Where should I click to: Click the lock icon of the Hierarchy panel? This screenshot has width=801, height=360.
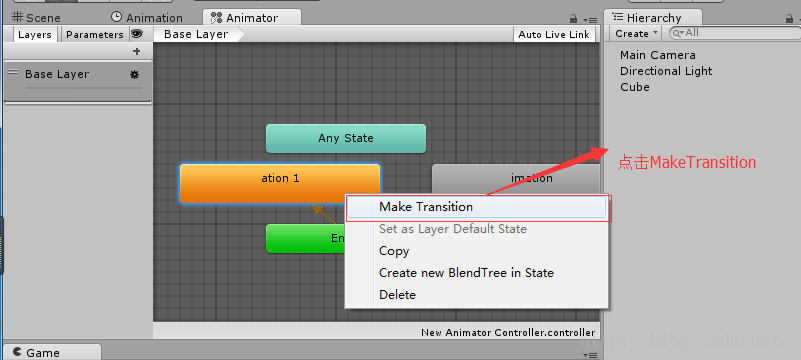(x=790, y=18)
